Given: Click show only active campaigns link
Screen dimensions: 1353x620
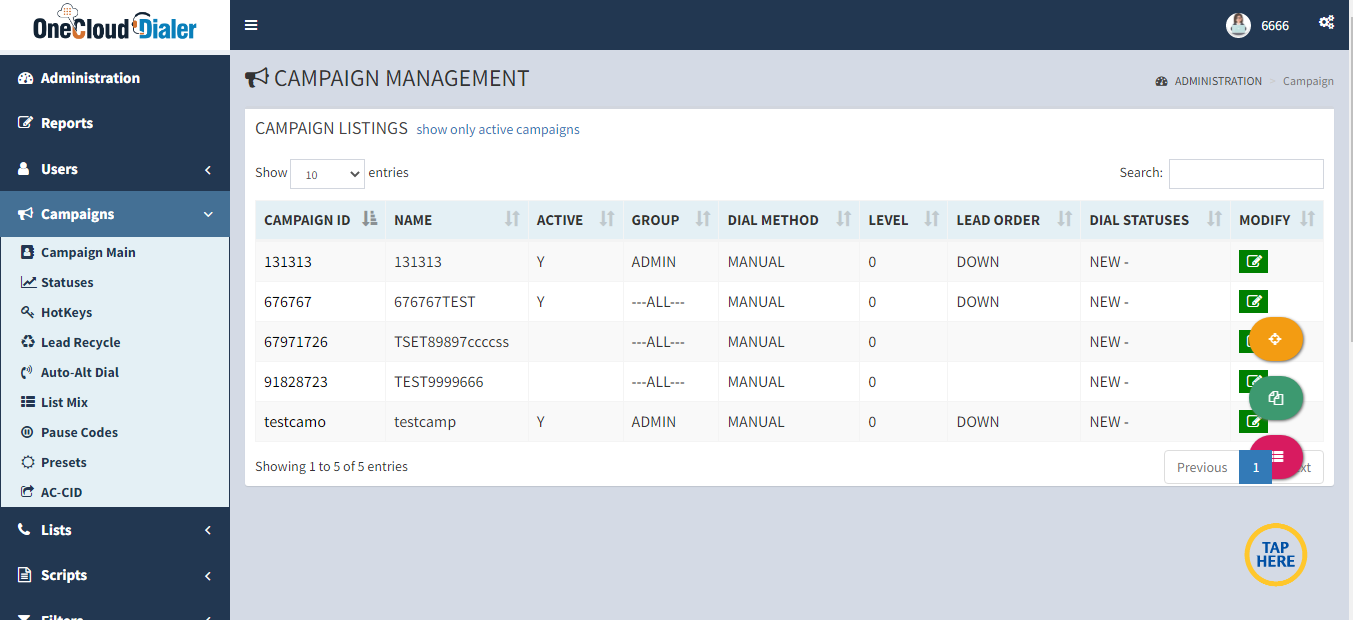Looking at the screenshot, I should (497, 129).
